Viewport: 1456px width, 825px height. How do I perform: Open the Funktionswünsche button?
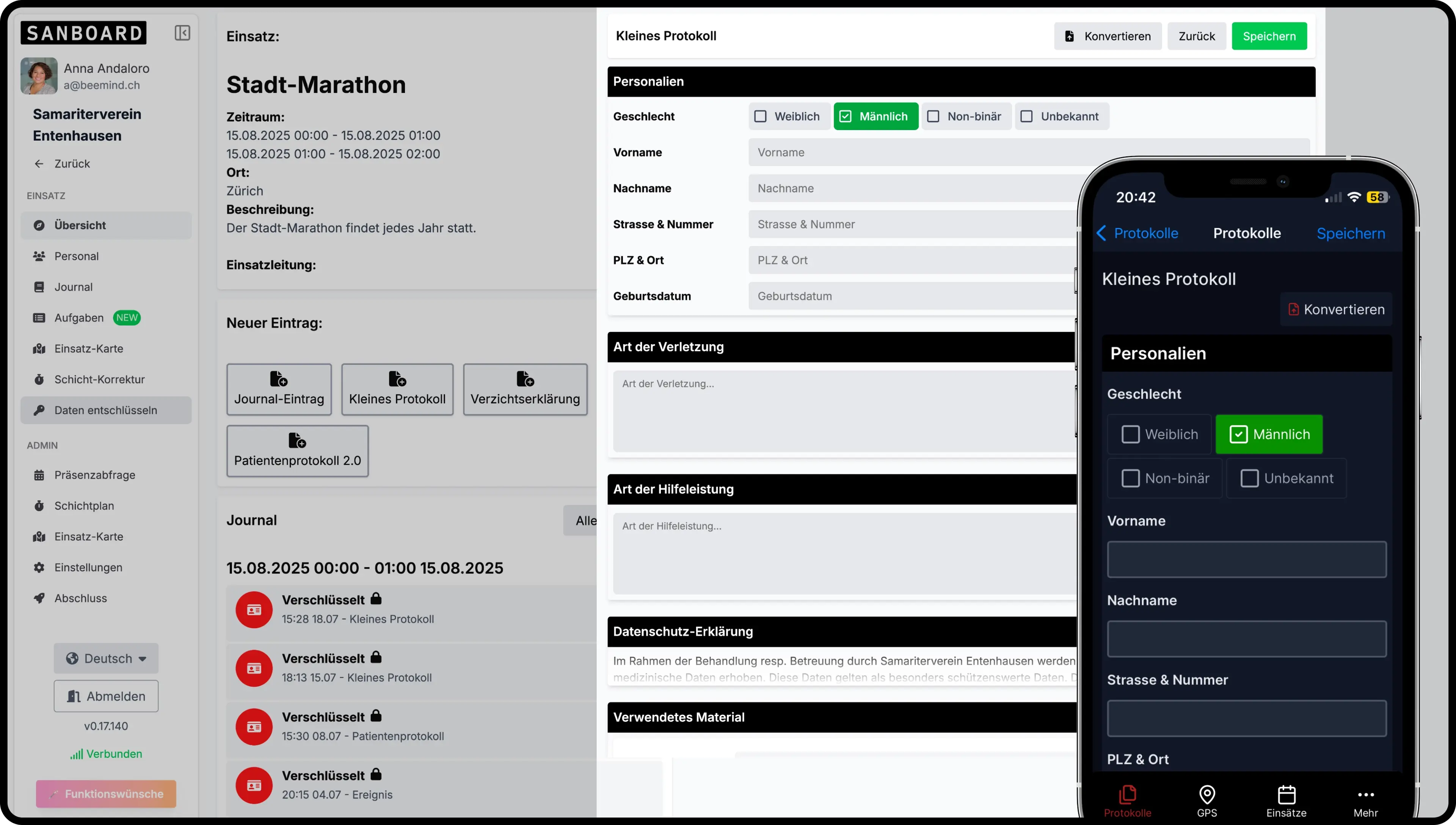click(x=106, y=794)
